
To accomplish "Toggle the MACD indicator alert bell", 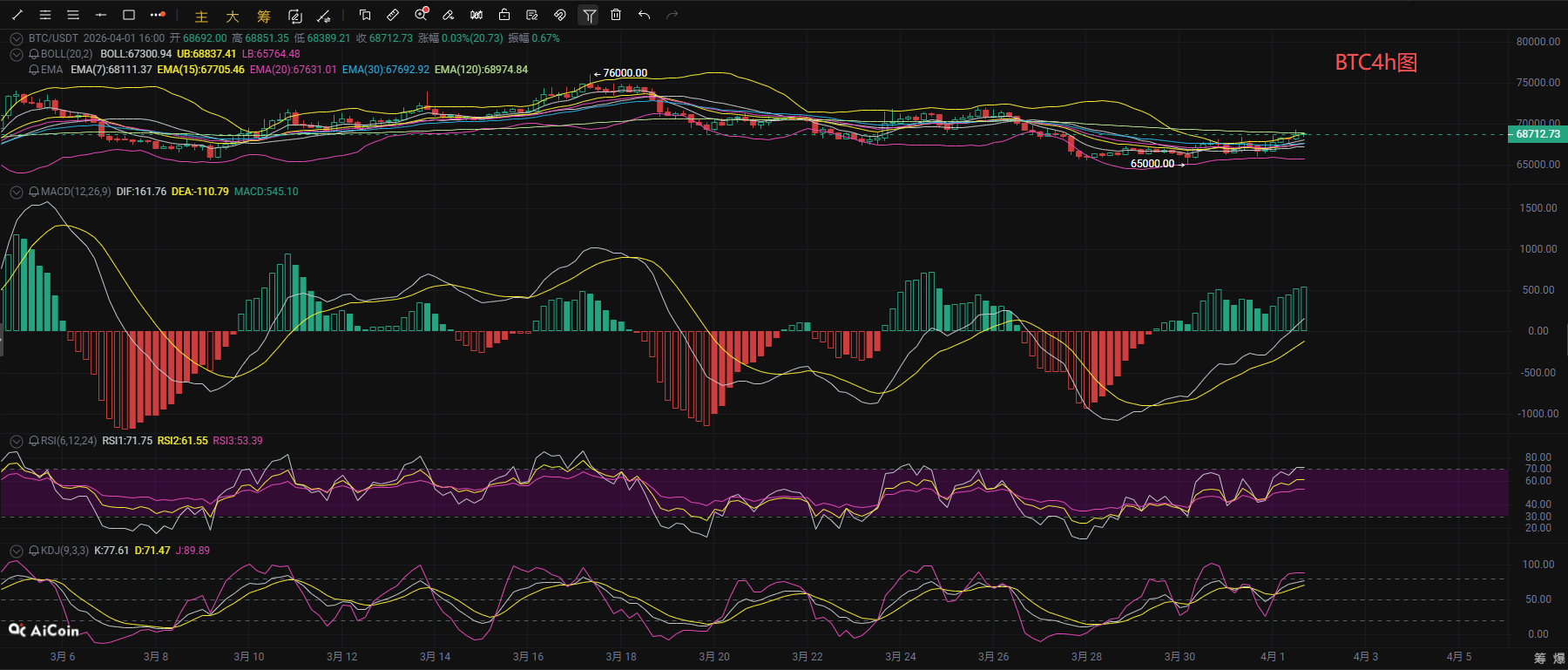I will (34, 192).
